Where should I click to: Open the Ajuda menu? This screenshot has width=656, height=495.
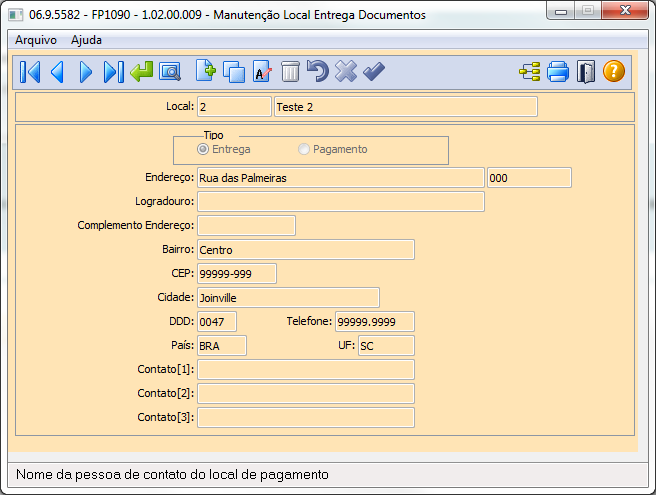(86, 40)
